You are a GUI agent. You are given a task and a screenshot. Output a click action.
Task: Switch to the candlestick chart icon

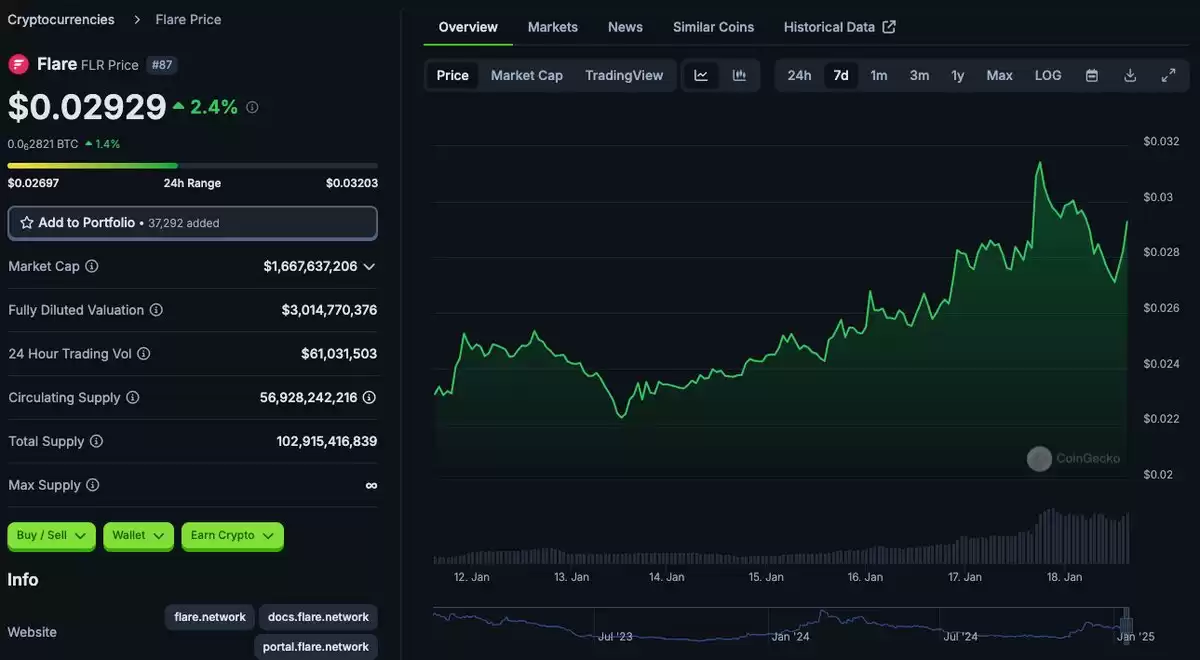739,75
